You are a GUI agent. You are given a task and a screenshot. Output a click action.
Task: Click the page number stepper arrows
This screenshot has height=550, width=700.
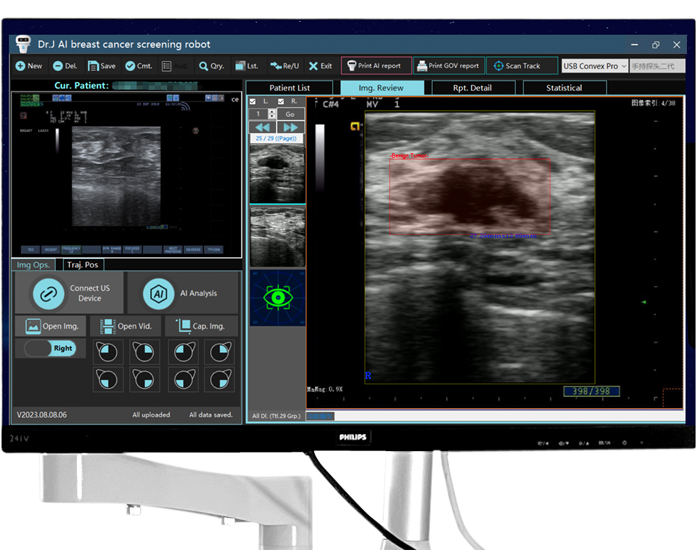272,114
